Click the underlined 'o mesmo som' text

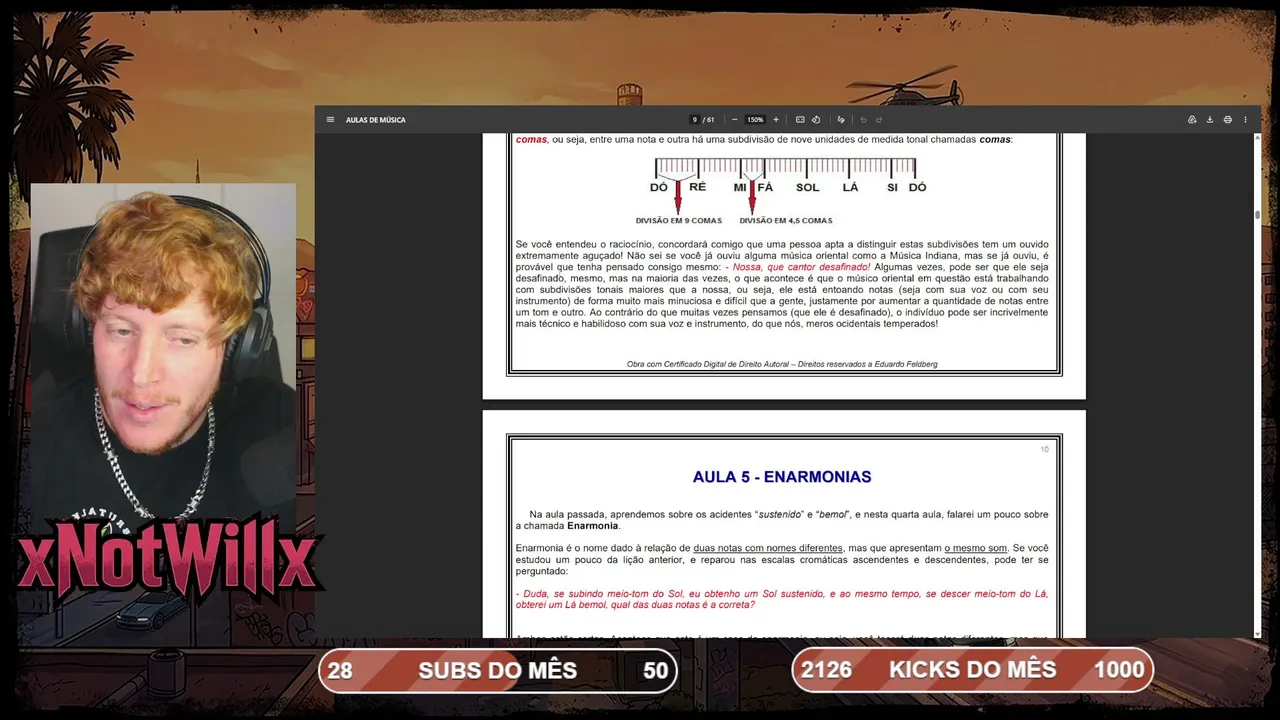[x=976, y=548]
